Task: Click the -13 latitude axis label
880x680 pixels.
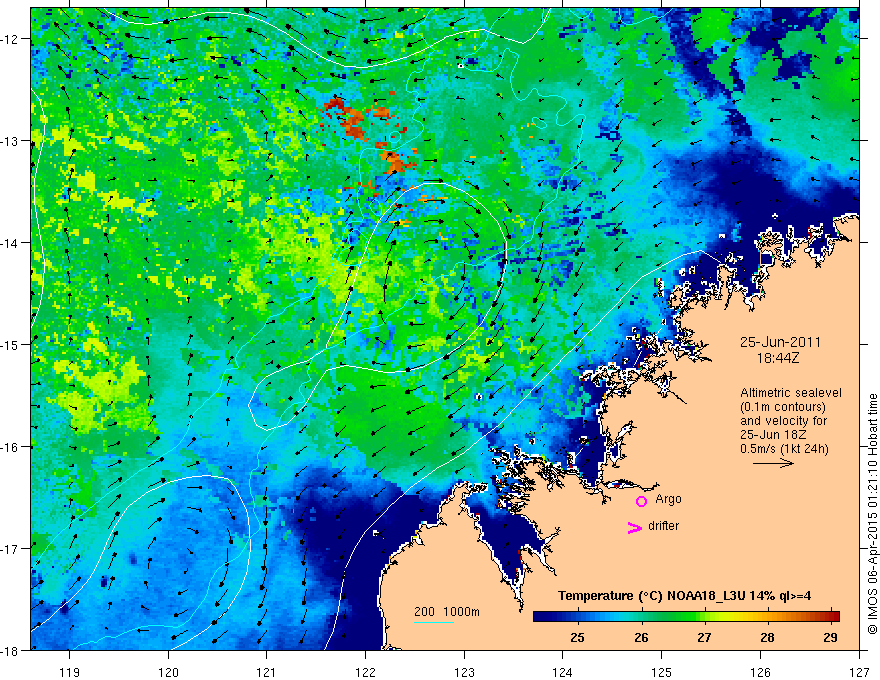Action: [x=9, y=141]
